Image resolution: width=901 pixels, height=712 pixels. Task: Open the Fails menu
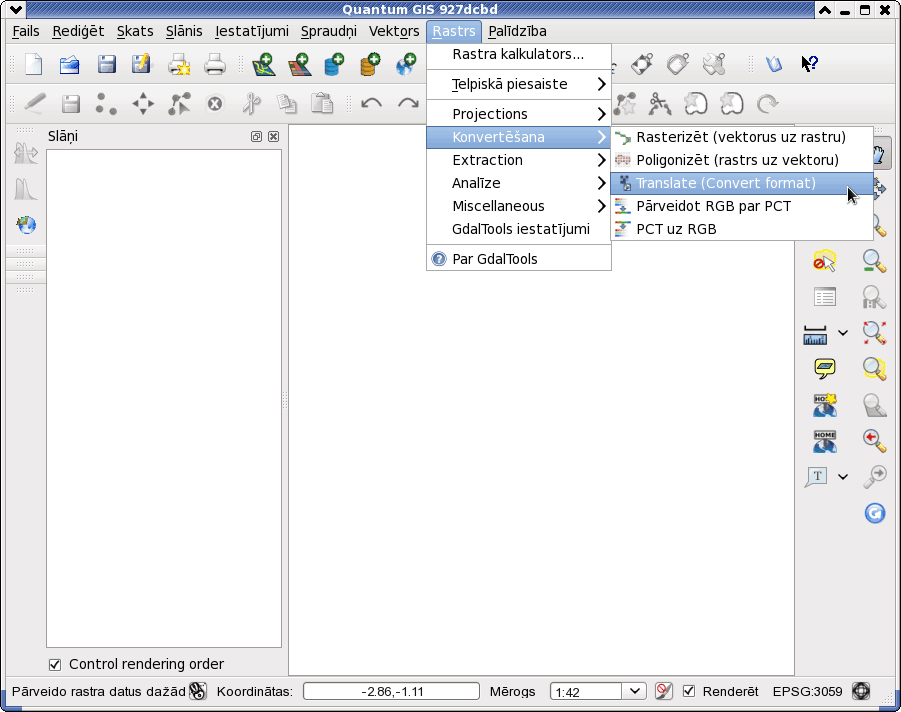(26, 31)
